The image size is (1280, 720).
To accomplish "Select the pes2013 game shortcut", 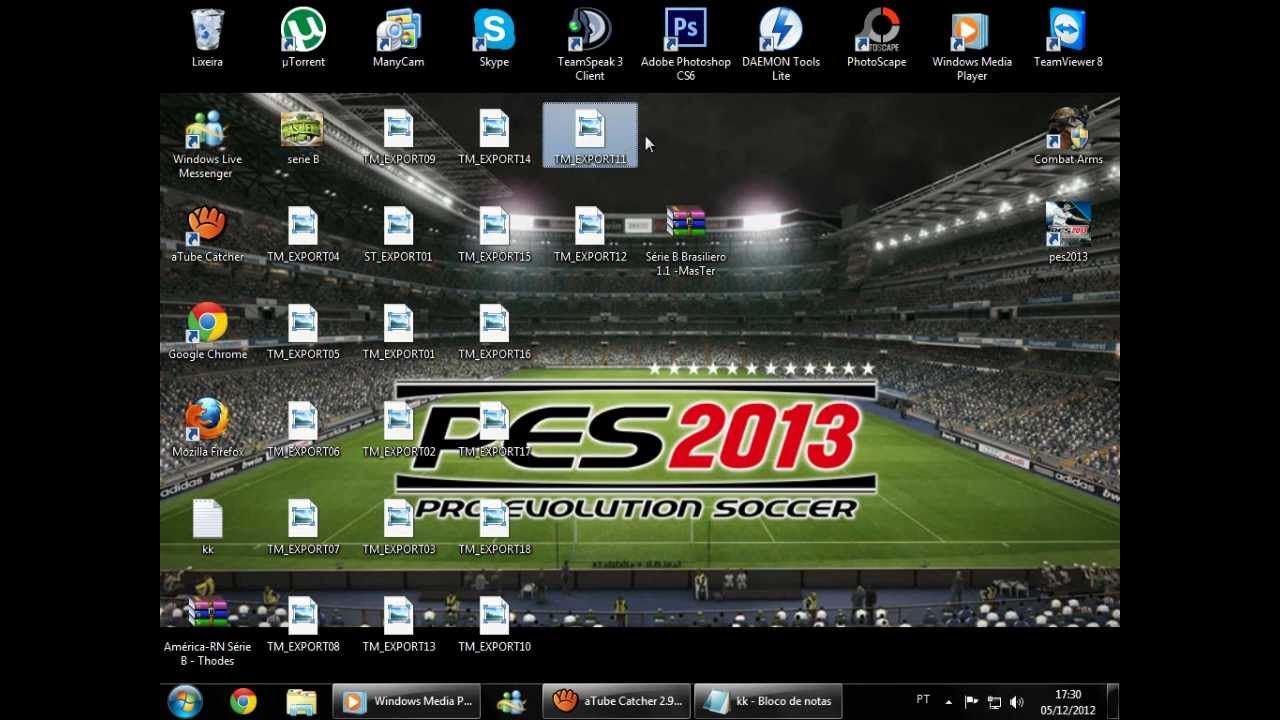I will pyautogui.click(x=1068, y=234).
